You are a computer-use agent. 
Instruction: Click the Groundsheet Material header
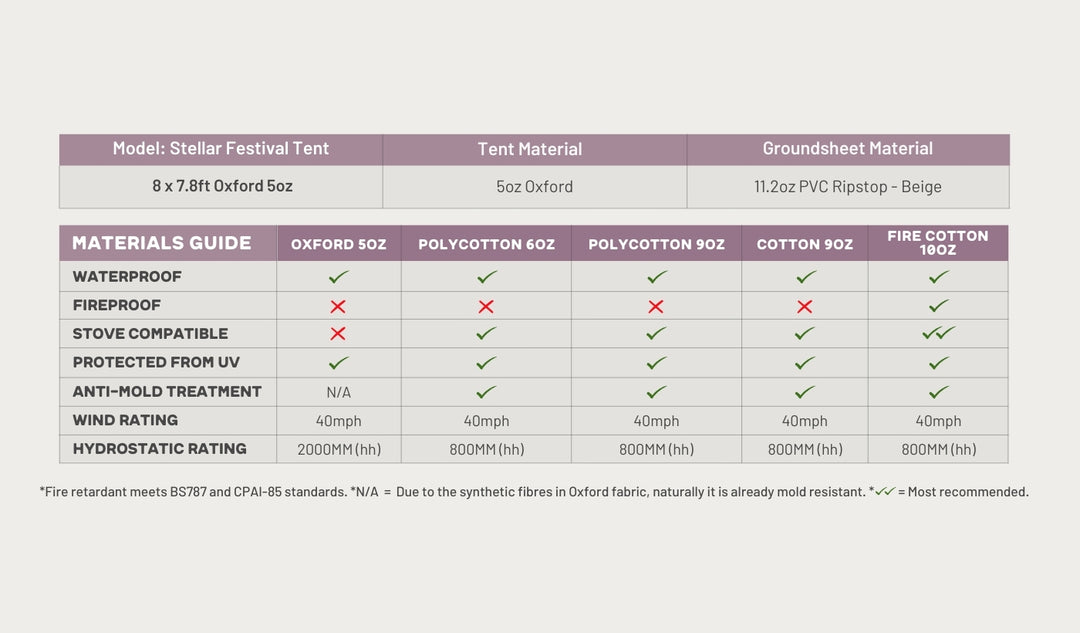point(848,149)
